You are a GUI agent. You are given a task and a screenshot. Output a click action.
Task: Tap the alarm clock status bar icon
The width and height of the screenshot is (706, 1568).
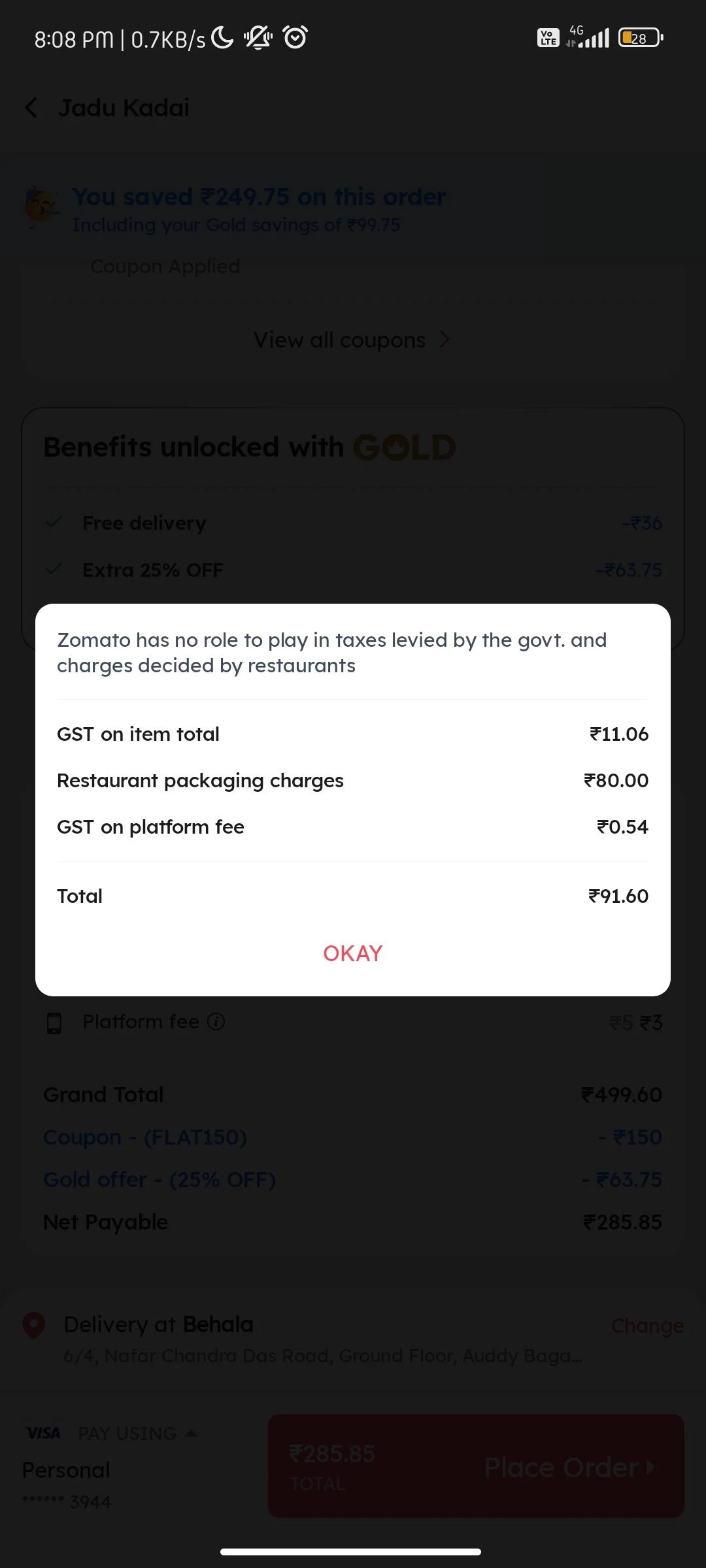pyautogui.click(x=295, y=37)
